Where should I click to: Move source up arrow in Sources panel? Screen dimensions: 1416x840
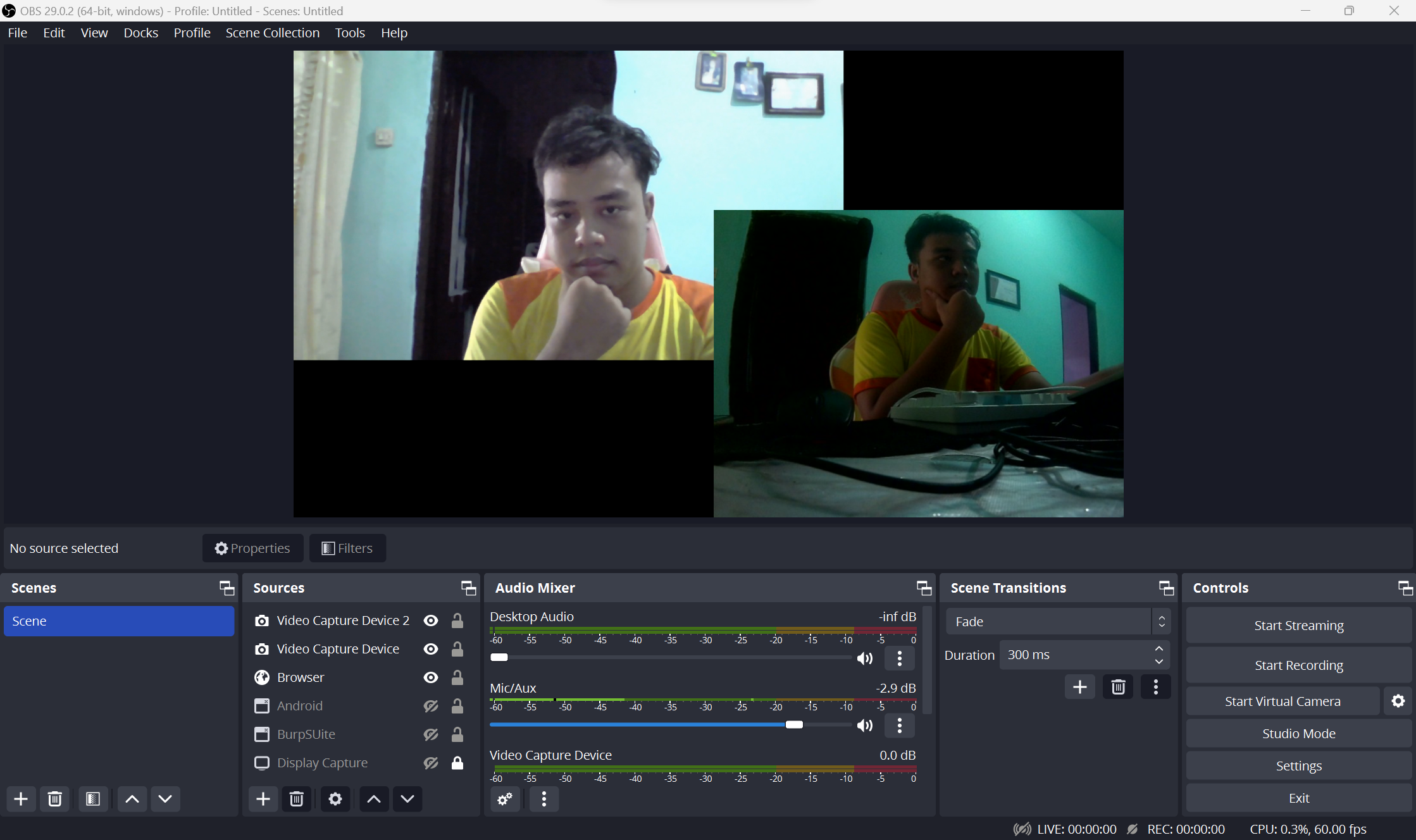(374, 799)
